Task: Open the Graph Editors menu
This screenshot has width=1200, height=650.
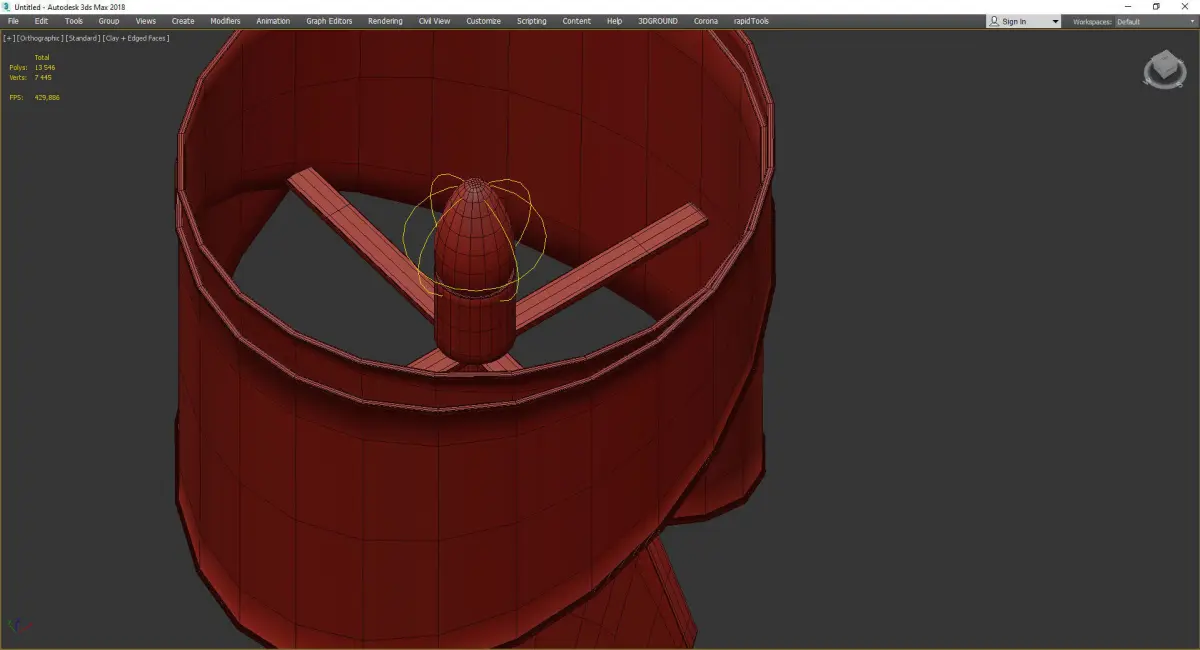Action: point(329,21)
